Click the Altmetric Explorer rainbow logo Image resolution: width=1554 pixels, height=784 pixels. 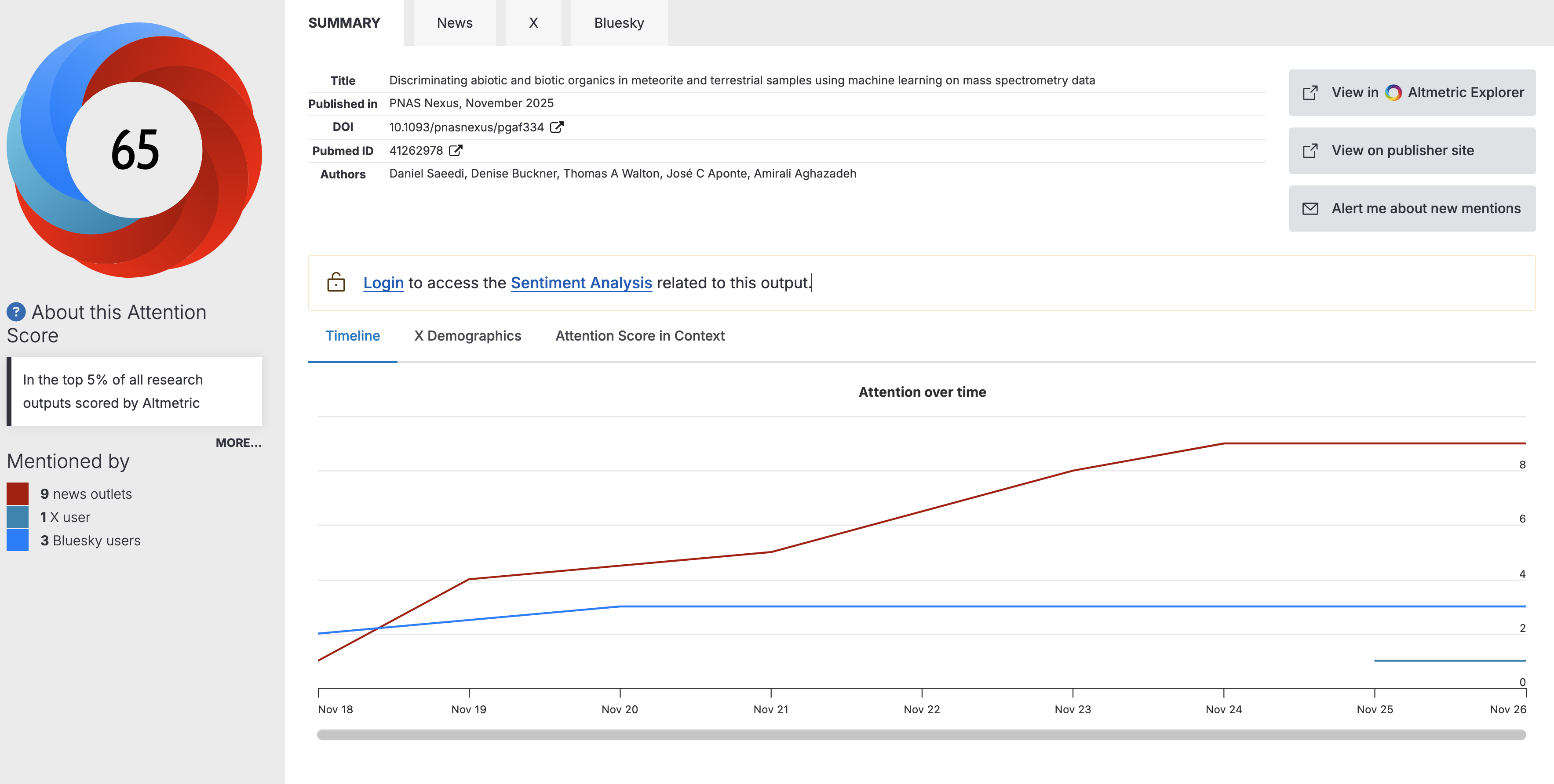(x=1393, y=93)
